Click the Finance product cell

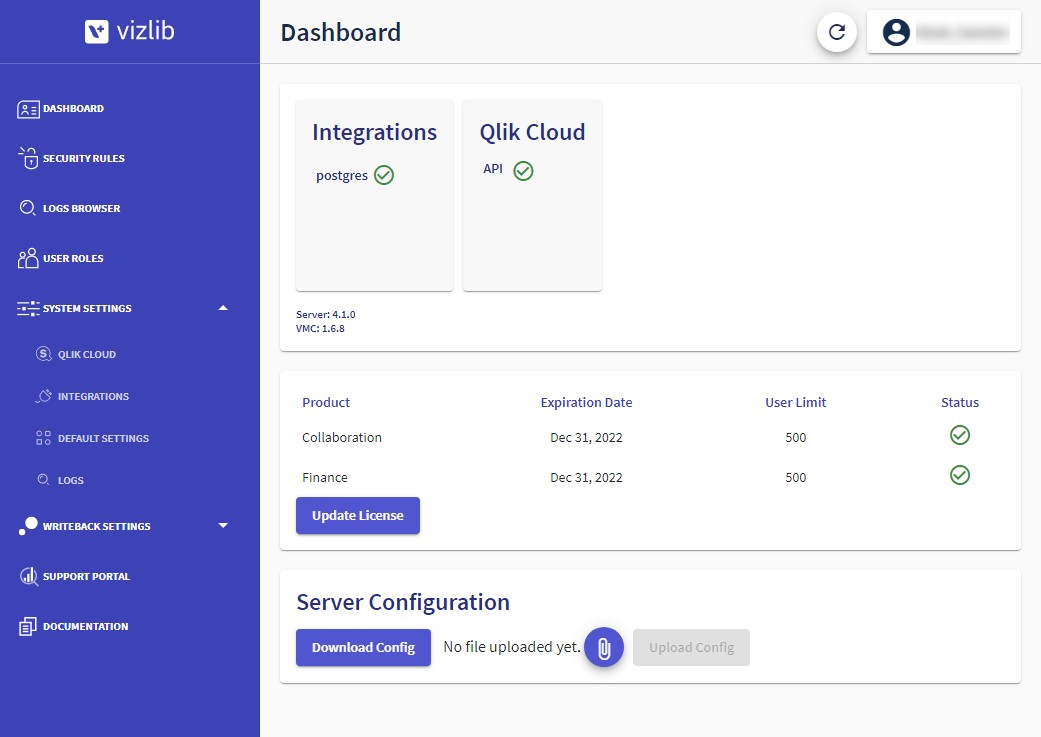(x=325, y=477)
